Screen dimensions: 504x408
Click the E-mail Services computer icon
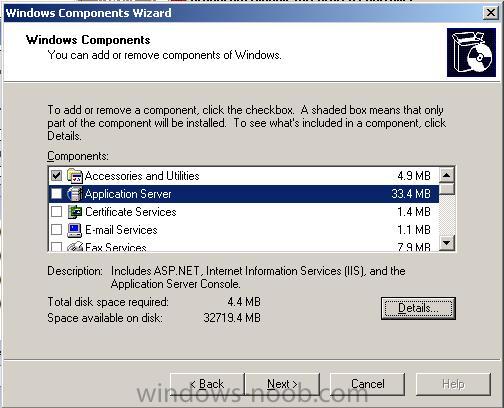click(74, 230)
